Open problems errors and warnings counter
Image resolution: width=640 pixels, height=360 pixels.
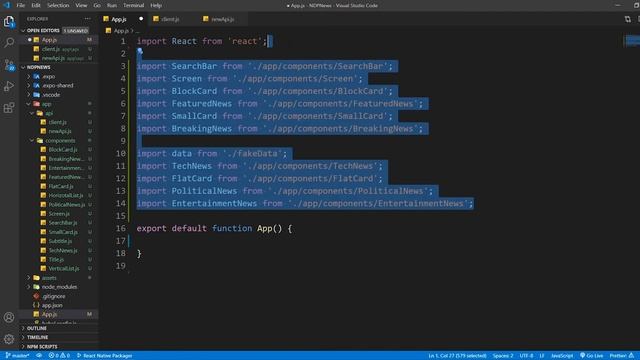(x=59, y=356)
